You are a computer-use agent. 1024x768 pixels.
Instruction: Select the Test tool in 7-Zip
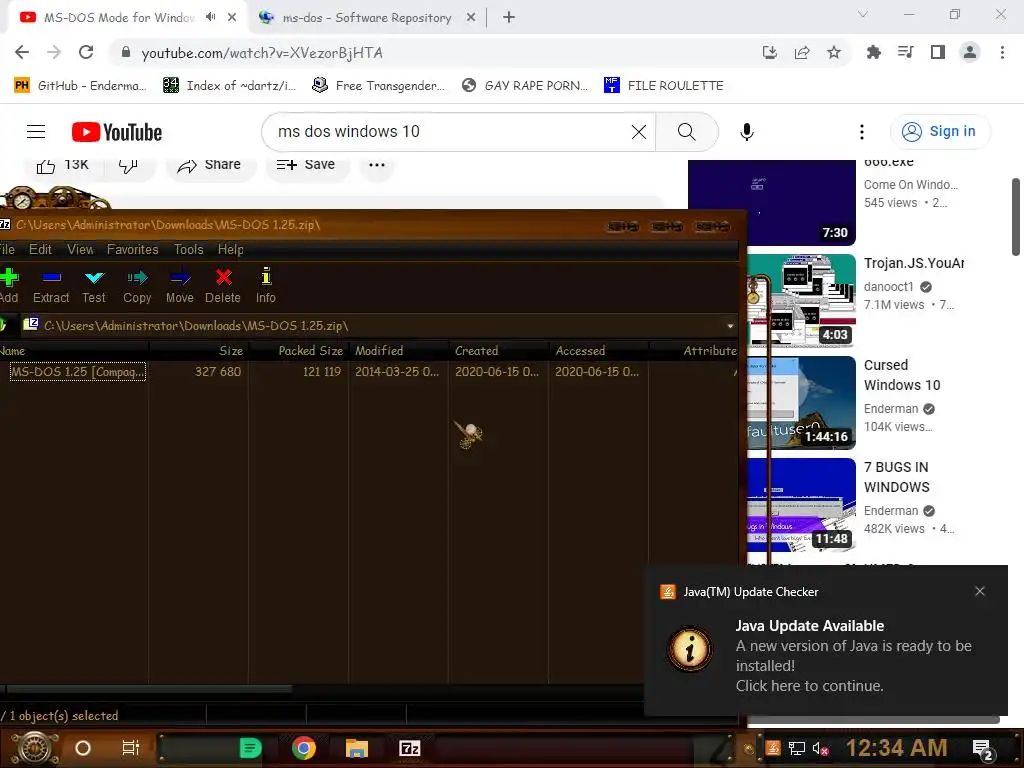click(x=94, y=286)
